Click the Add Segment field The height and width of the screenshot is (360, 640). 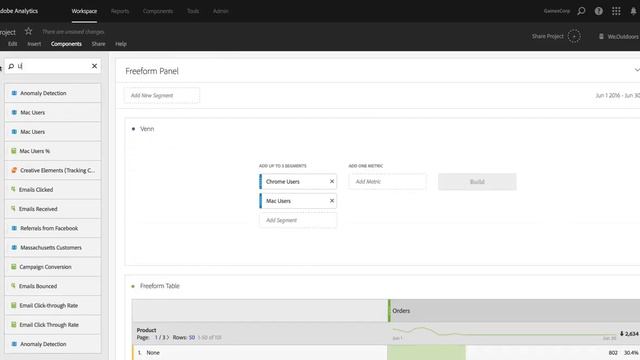pos(298,220)
